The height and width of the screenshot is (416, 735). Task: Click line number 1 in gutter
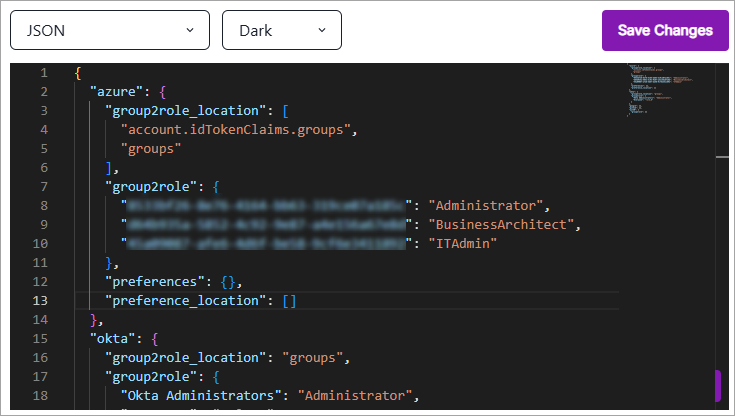42,73
